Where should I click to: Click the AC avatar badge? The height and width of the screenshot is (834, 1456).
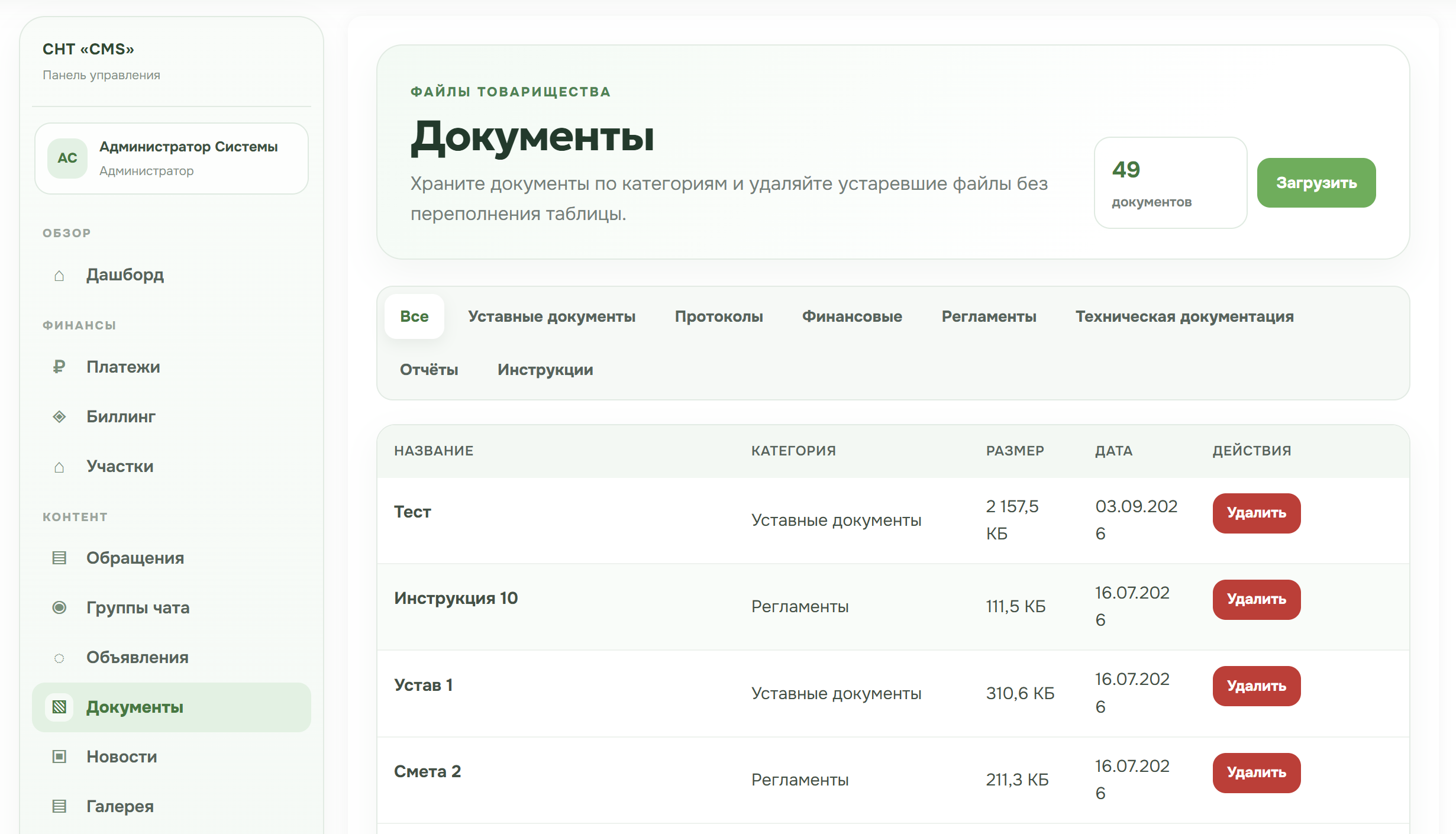(x=67, y=159)
